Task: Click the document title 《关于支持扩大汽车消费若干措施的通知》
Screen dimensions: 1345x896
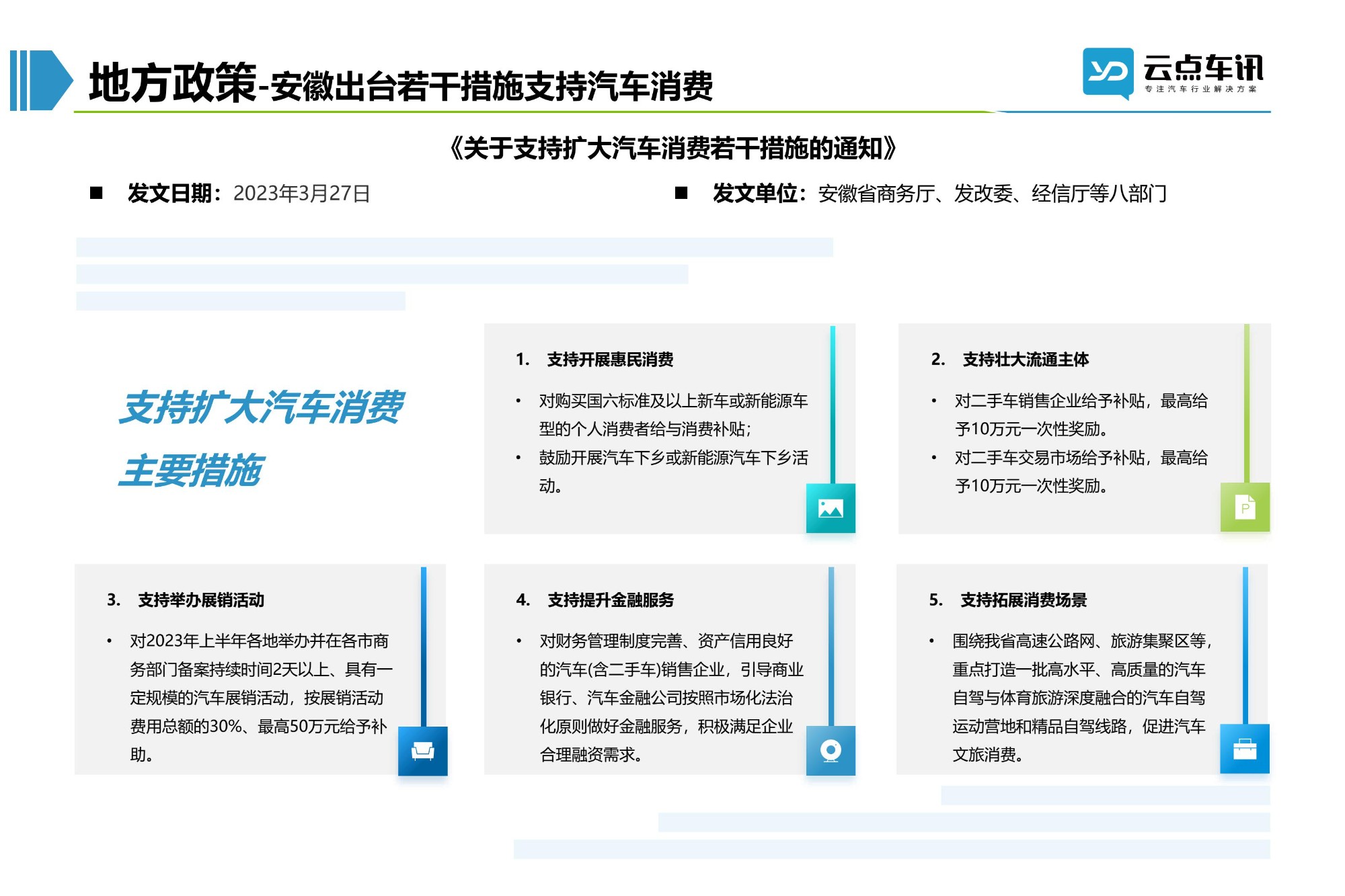Action: pos(672,148)
